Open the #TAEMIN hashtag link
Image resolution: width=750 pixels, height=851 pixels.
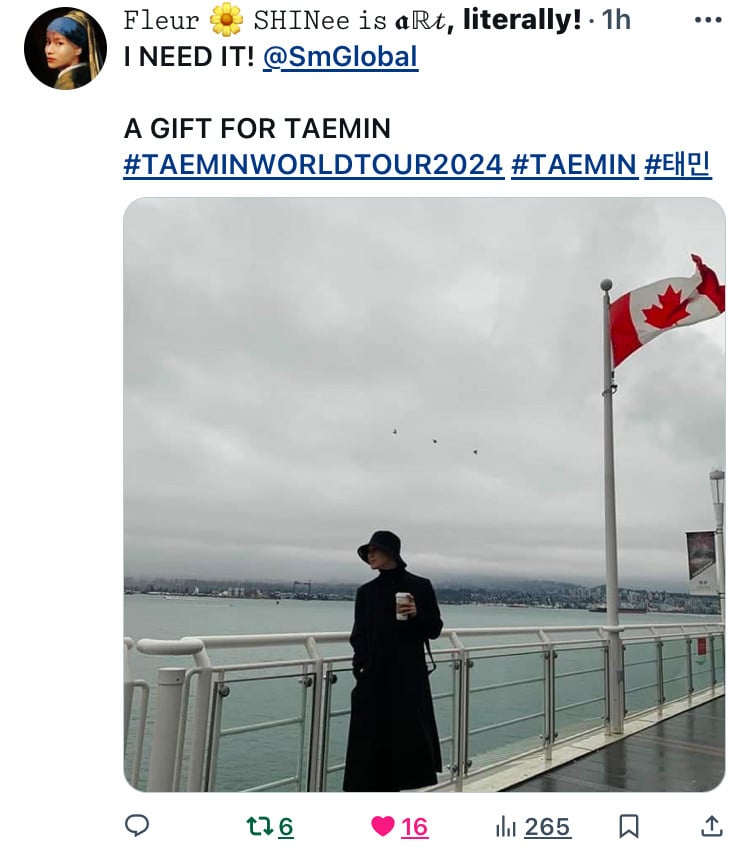574,164
